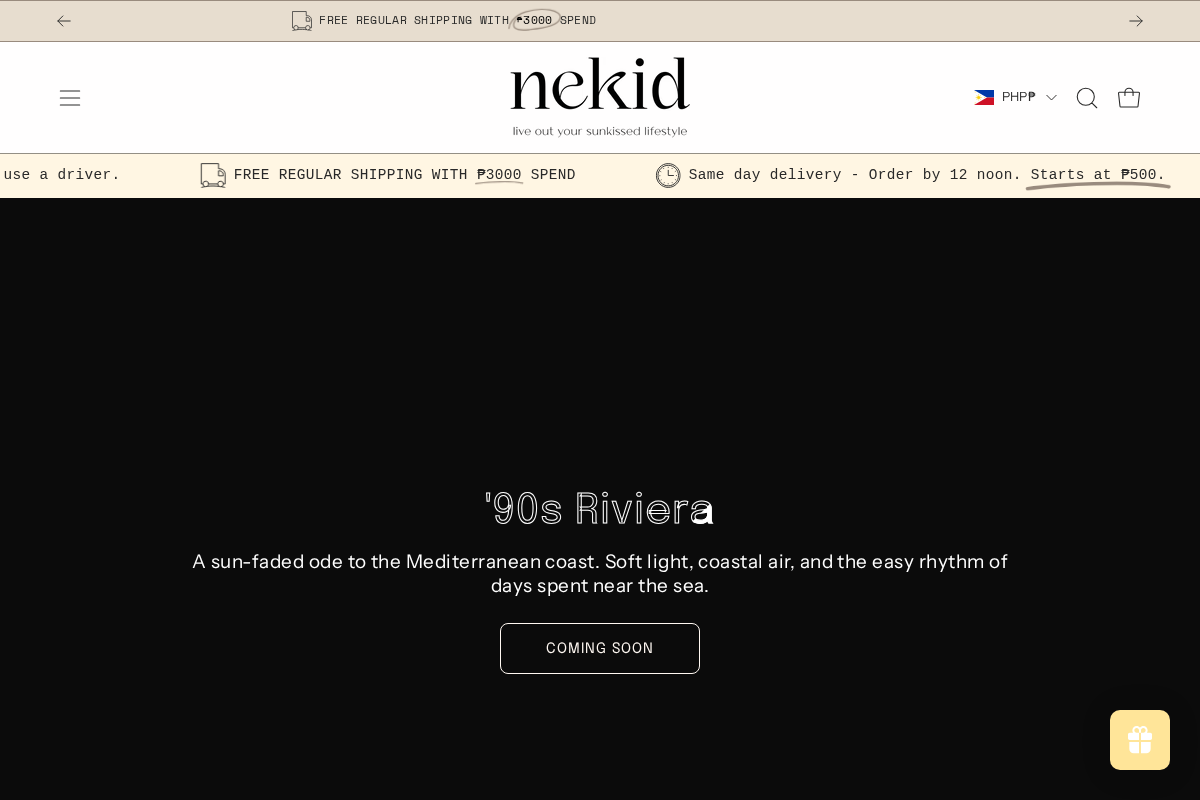Advance to the next announcement with the right arrow
Viewport: 1200px width, 800px height.
1136,20
